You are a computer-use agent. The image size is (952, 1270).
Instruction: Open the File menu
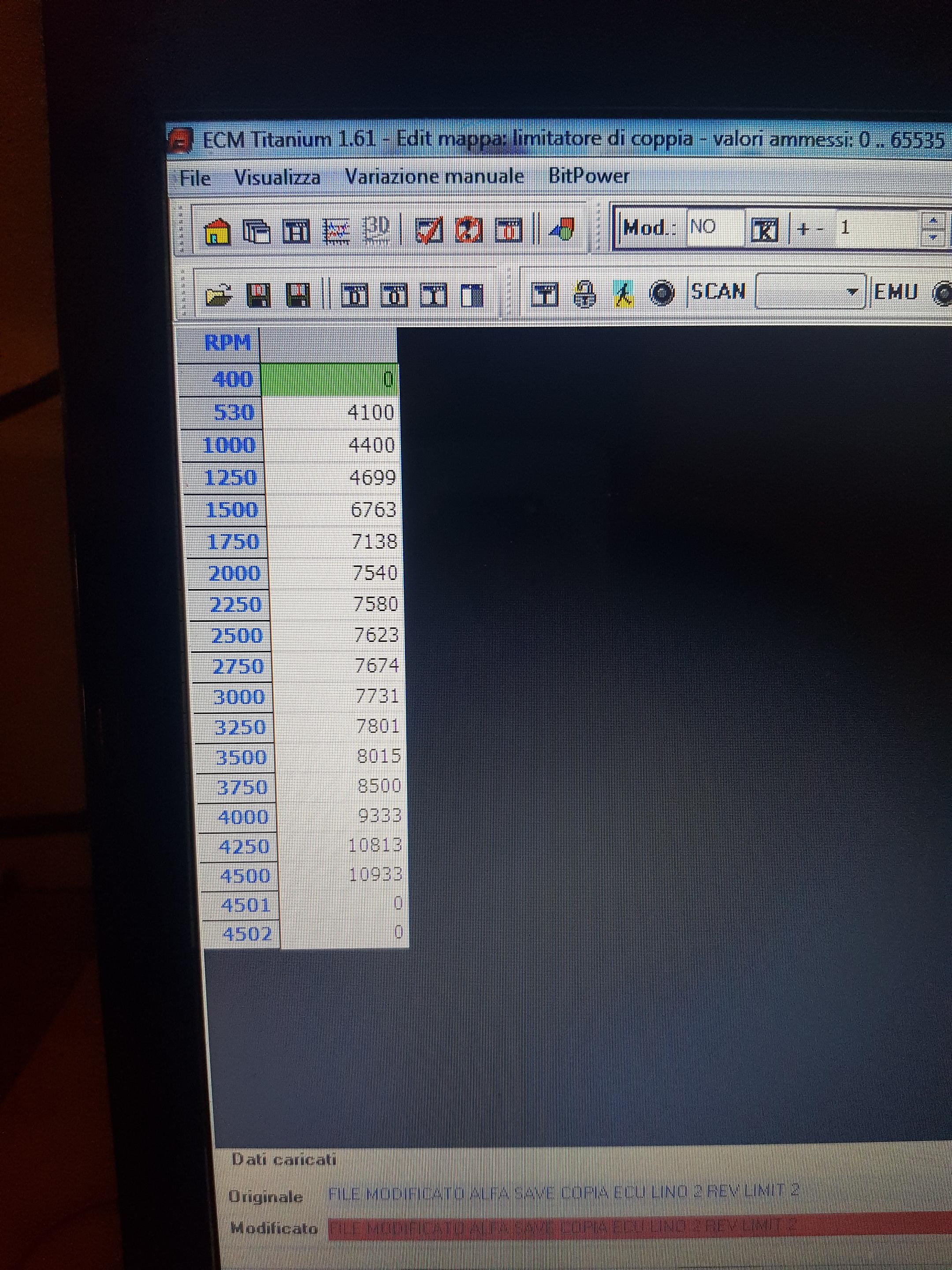pos(195,178)
